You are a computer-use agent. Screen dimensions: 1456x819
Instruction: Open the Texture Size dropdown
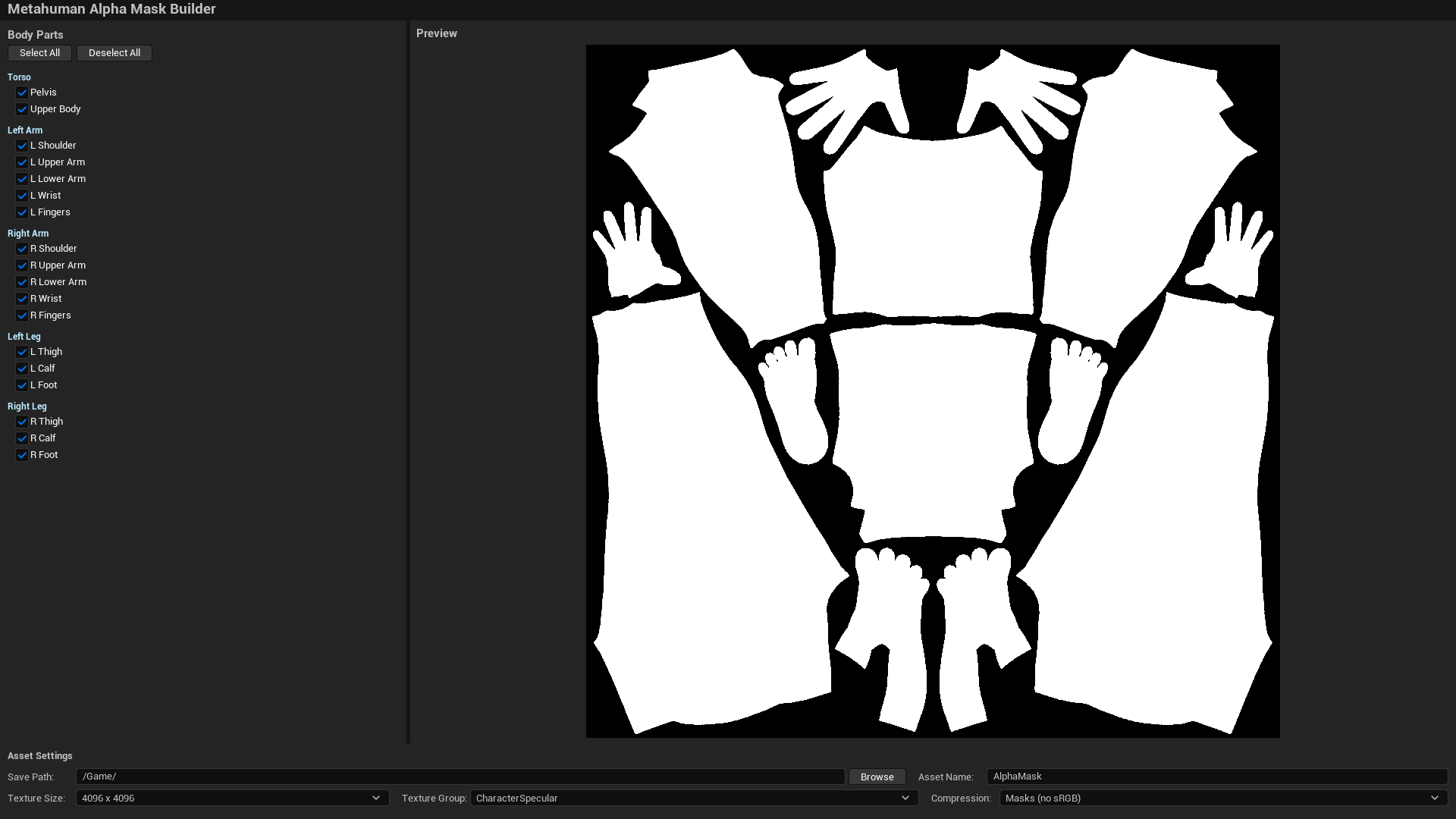[232, 798]
